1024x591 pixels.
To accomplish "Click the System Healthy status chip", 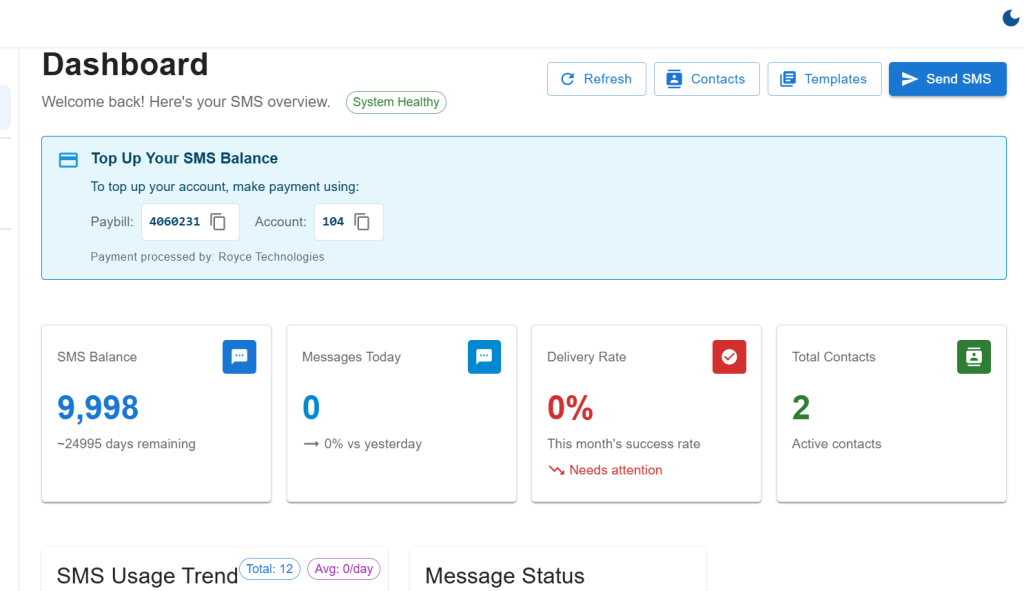I will click(396, 102).
